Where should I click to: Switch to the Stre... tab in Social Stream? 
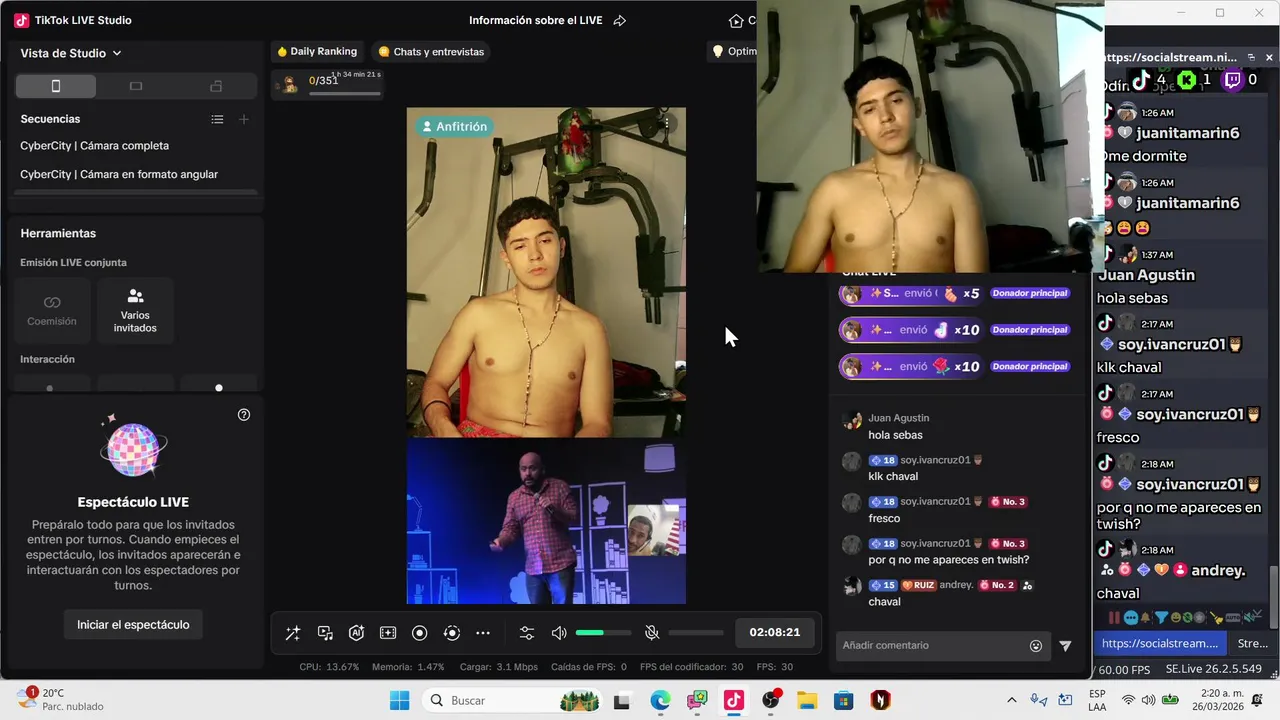[1252, 643]
